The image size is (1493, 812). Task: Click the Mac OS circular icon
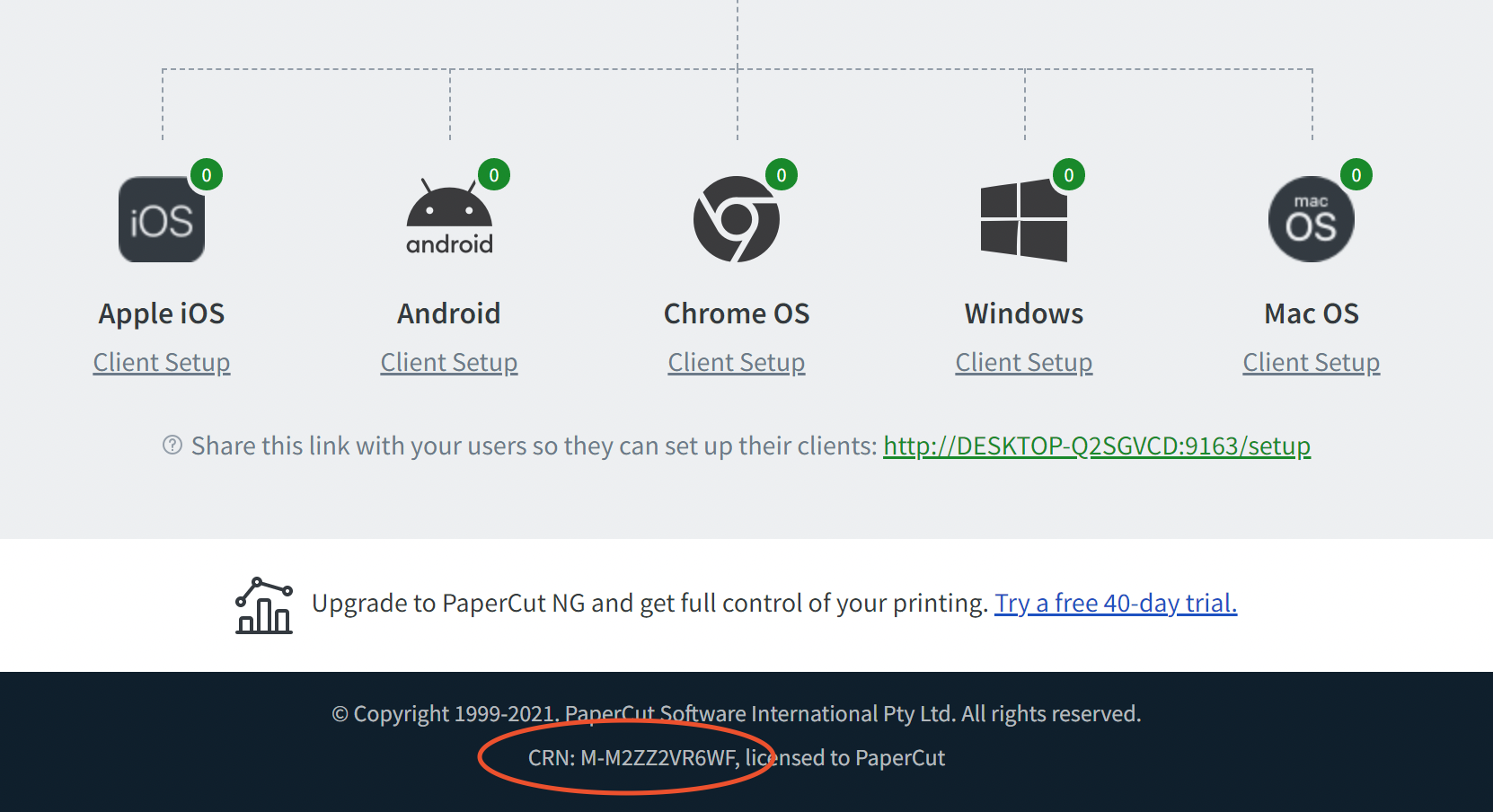(1311, 218)
